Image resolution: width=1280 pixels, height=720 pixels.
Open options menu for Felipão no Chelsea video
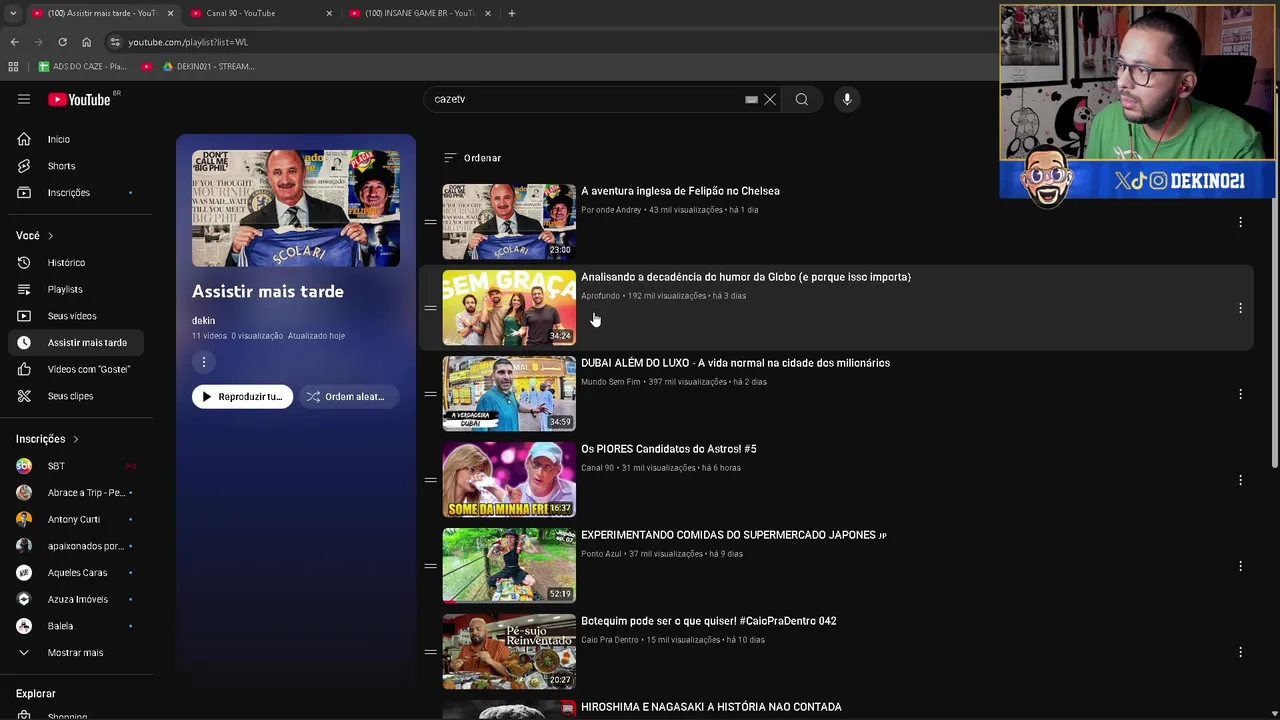1240,222
